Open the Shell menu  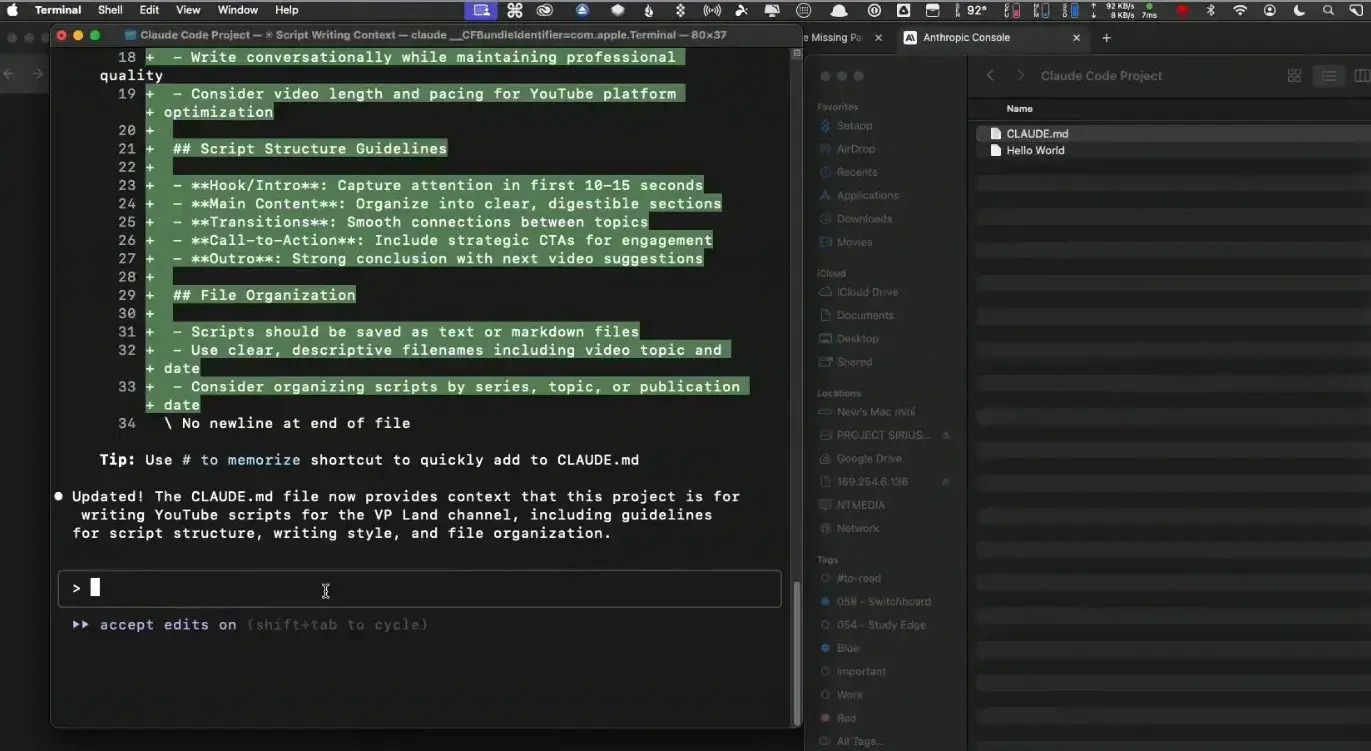coord(110,10)
